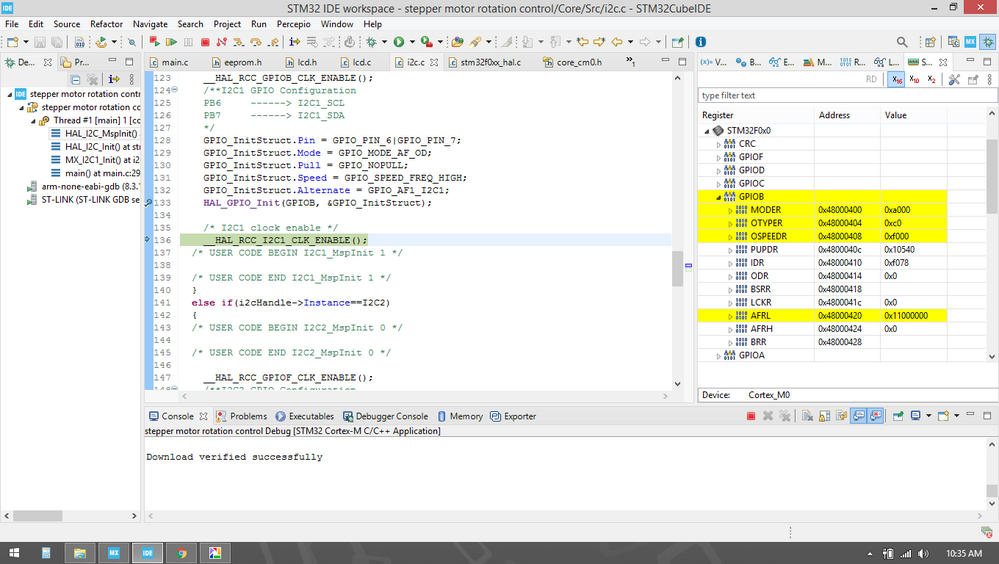The width and height of the screenshot is (999, 564).
Task: Click the type filter text field
Action: tap(847, 96)
